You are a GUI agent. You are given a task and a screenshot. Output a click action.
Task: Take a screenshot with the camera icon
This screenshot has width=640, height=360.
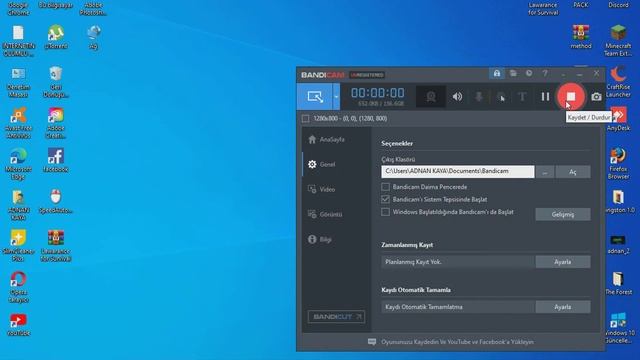[x=596, y=97]
